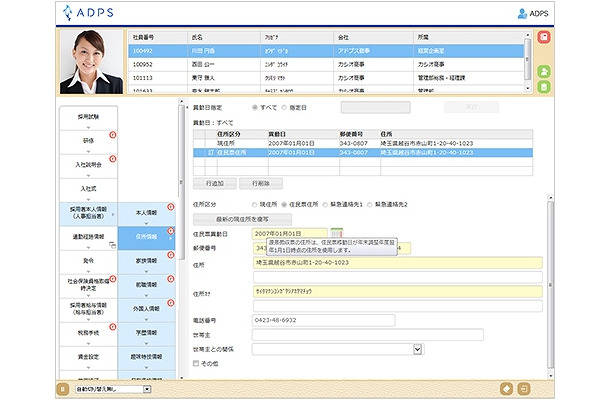Choose the 住民票住所 radio button
610x400 pixels.
pos(284,204)
